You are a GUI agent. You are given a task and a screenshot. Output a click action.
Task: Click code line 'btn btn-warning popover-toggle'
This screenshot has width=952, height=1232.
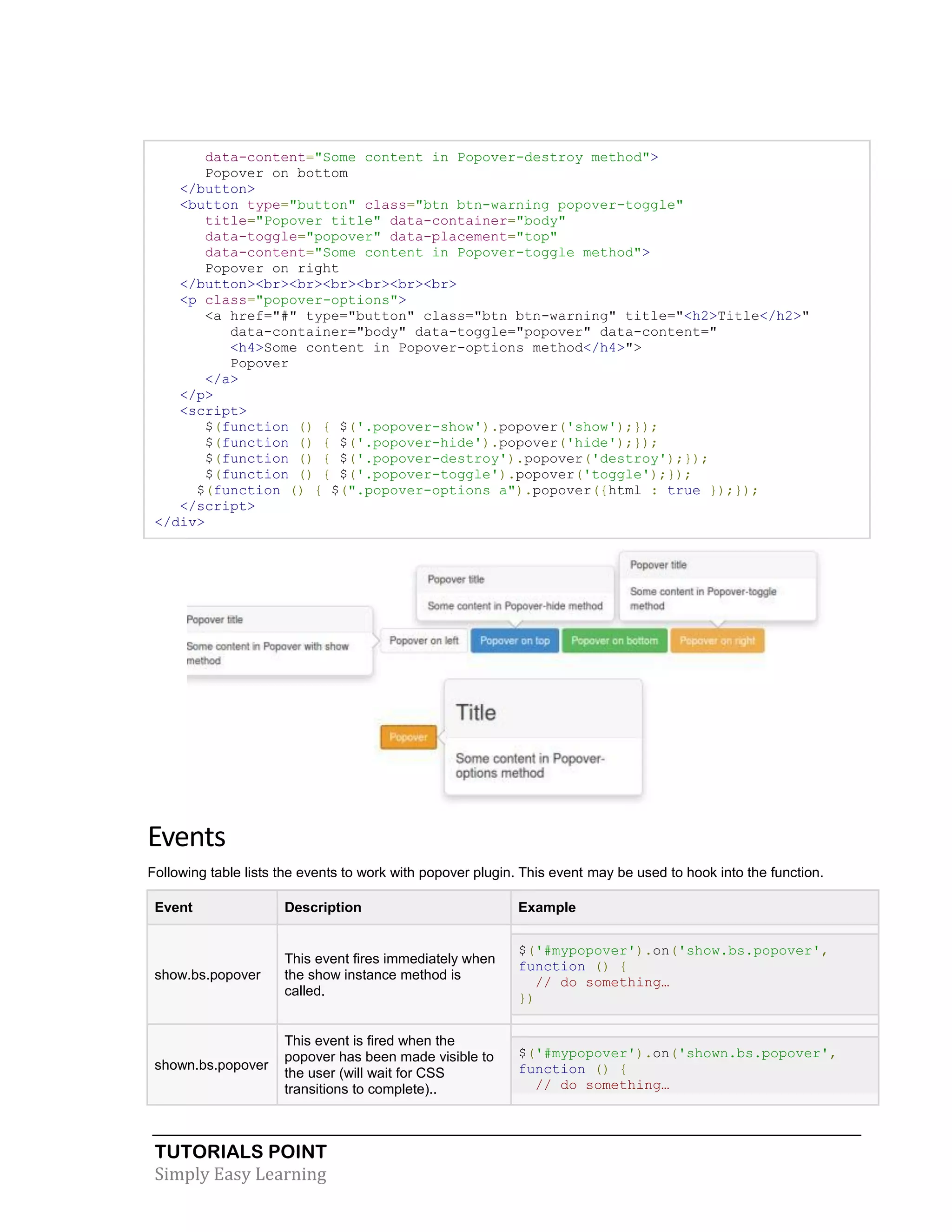click(x=431, y=205)
